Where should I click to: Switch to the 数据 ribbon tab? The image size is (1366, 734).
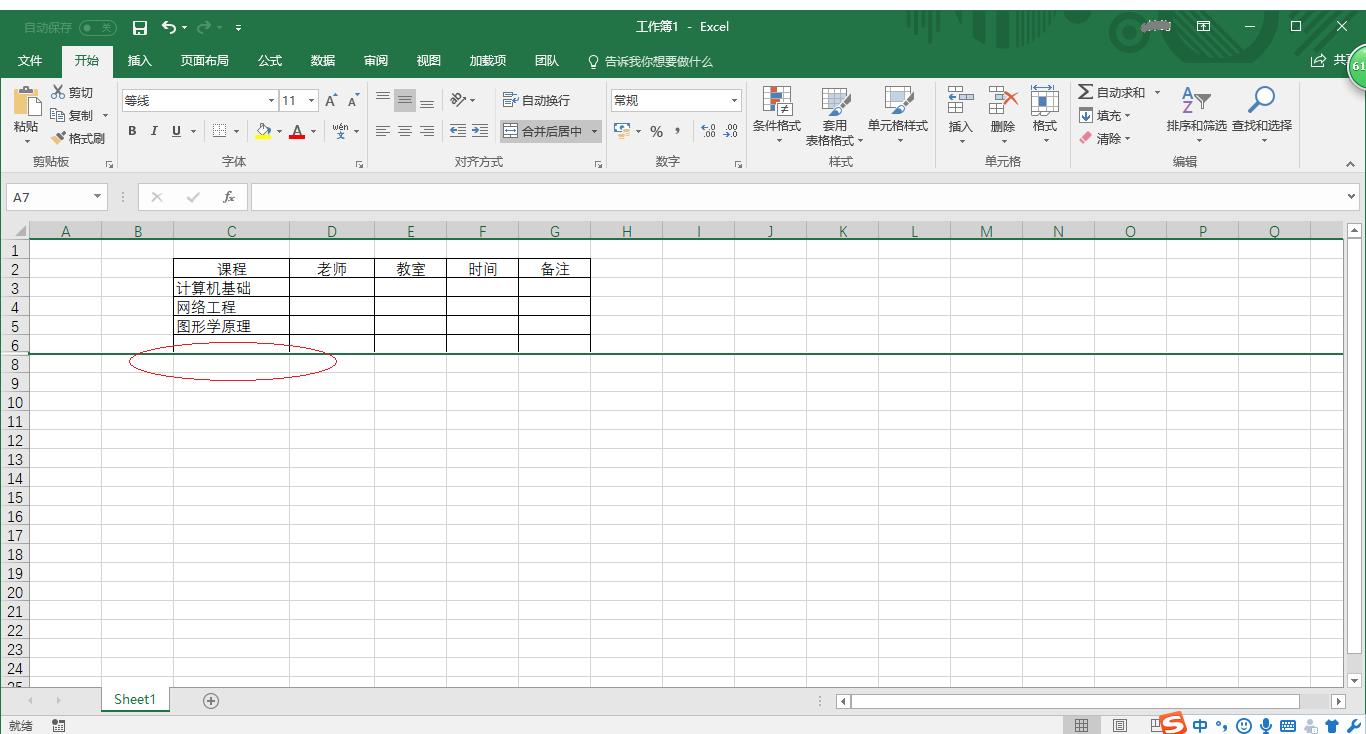322,60
